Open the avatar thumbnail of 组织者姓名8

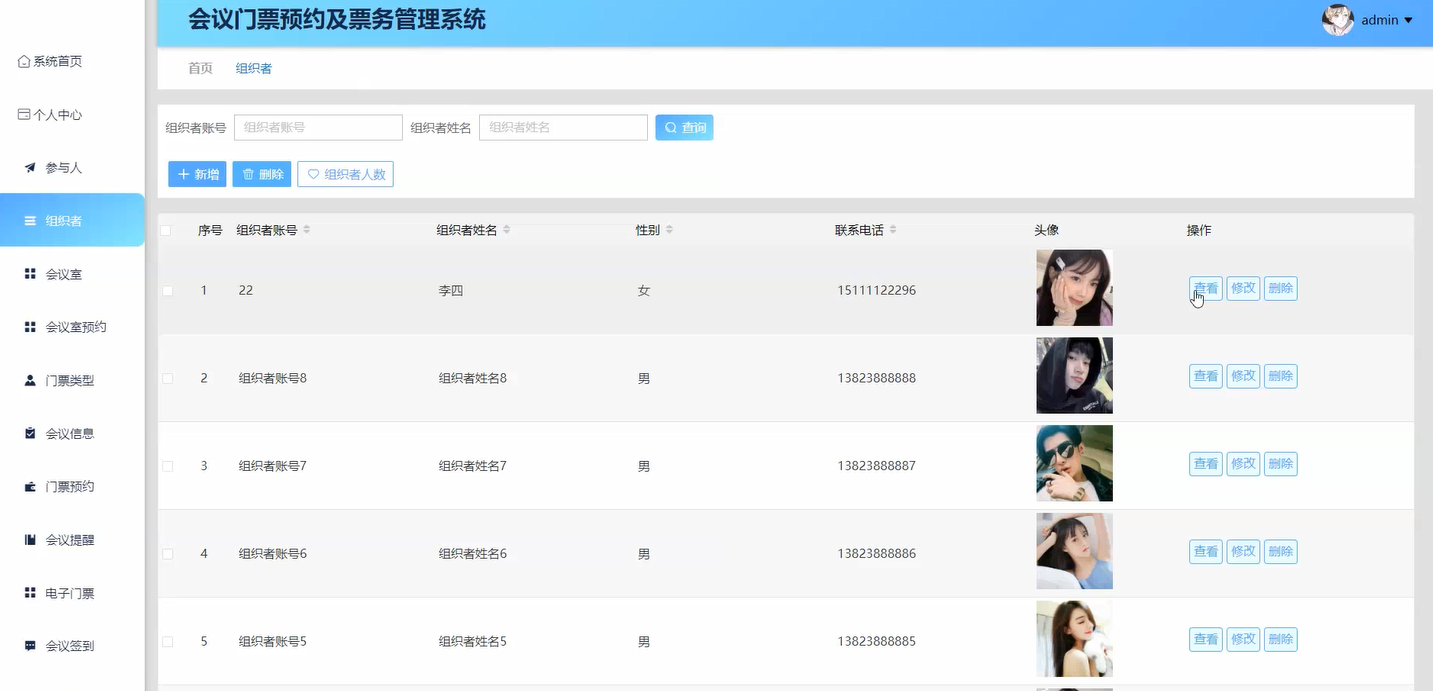click(x=1074, y=376)
